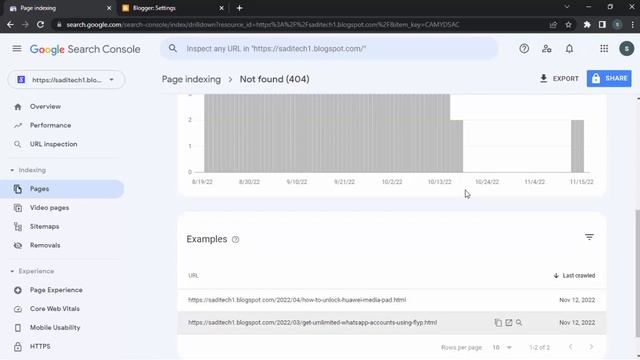This screenshot has height=360, width=640.
Task: Open a new browser tab
Action: click(240, 8)
